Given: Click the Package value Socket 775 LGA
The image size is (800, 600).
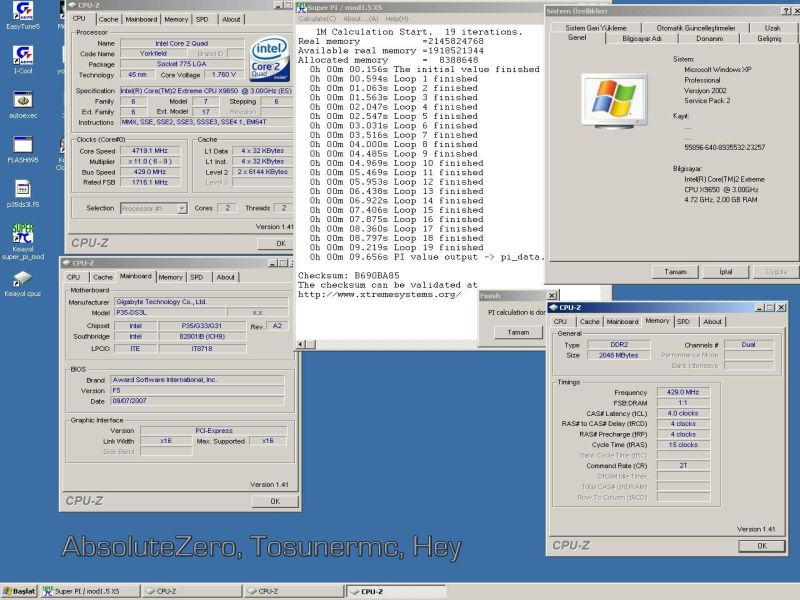Looking at the screenshot, I should click(182, 64).
